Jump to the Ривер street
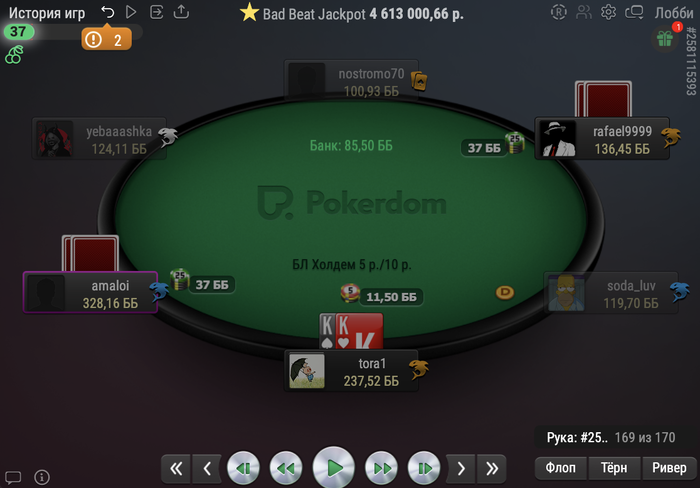The image size is (700, 488). (669, 467)
